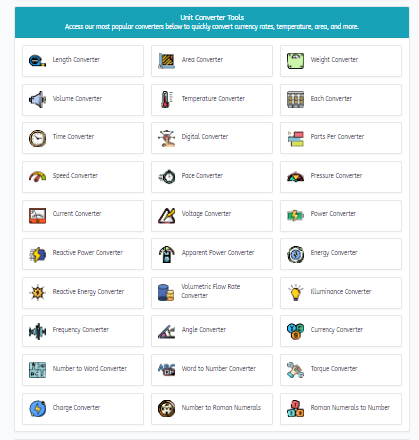Click the tape measure icon for Length Converter
The image size is (419, 440).
point(37,61)
